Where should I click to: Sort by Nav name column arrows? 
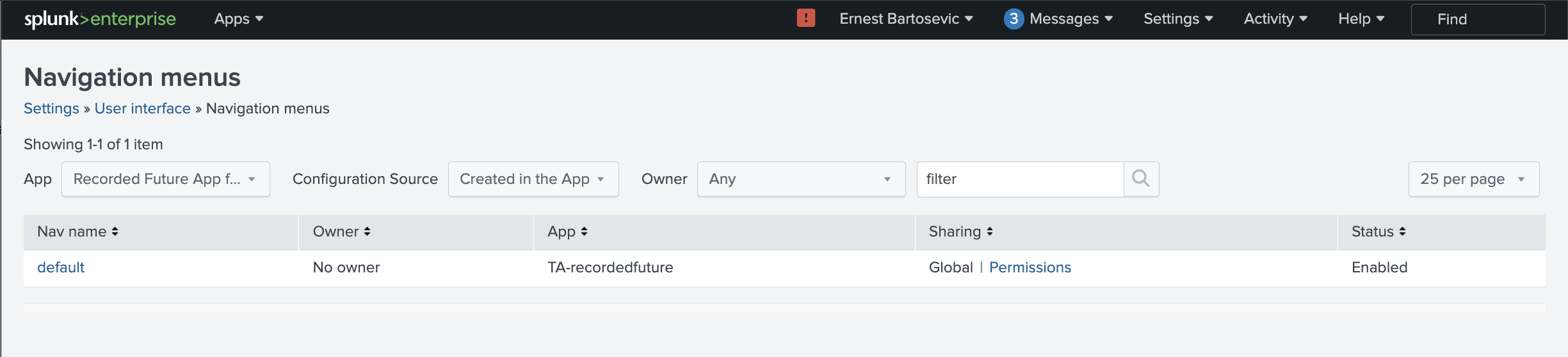click(115, 232)
